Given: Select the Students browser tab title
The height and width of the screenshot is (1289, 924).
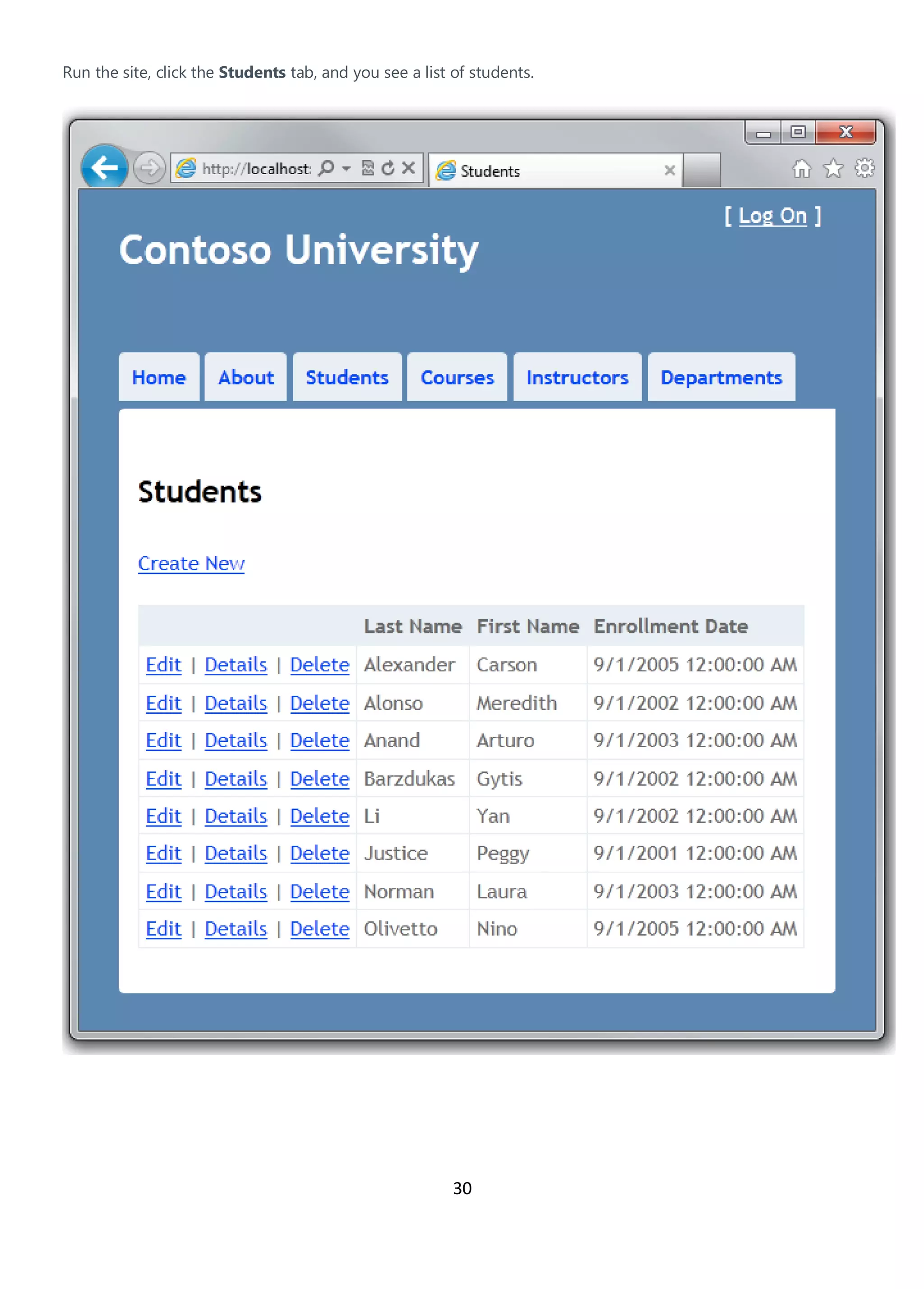Looking at the screenshot, I should point(490,171).
